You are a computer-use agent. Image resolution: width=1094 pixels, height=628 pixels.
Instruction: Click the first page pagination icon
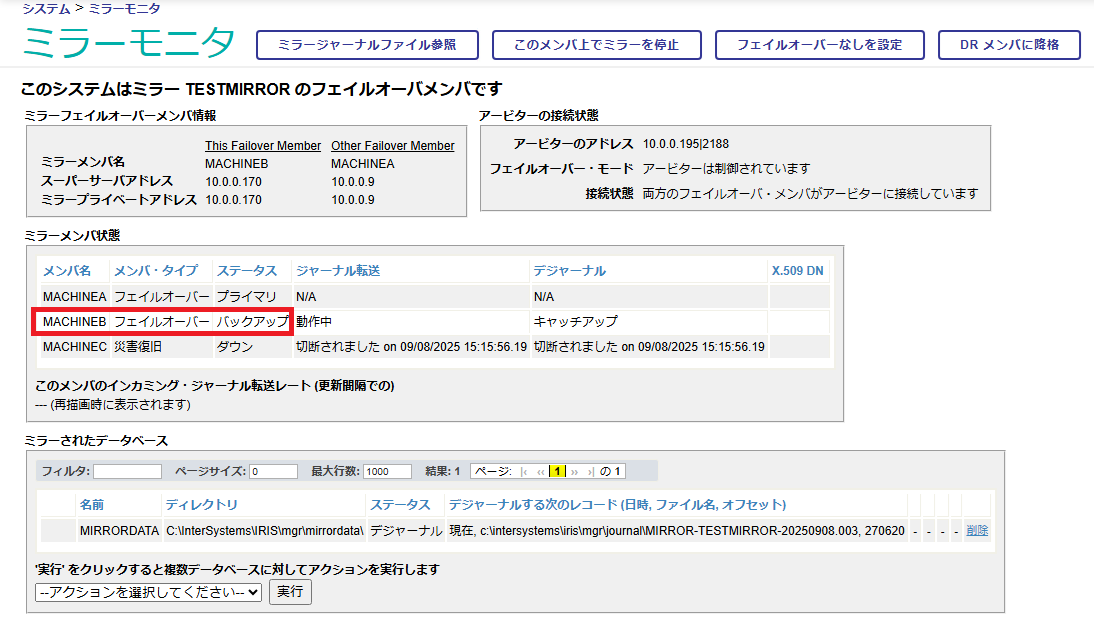coord(526,471)
